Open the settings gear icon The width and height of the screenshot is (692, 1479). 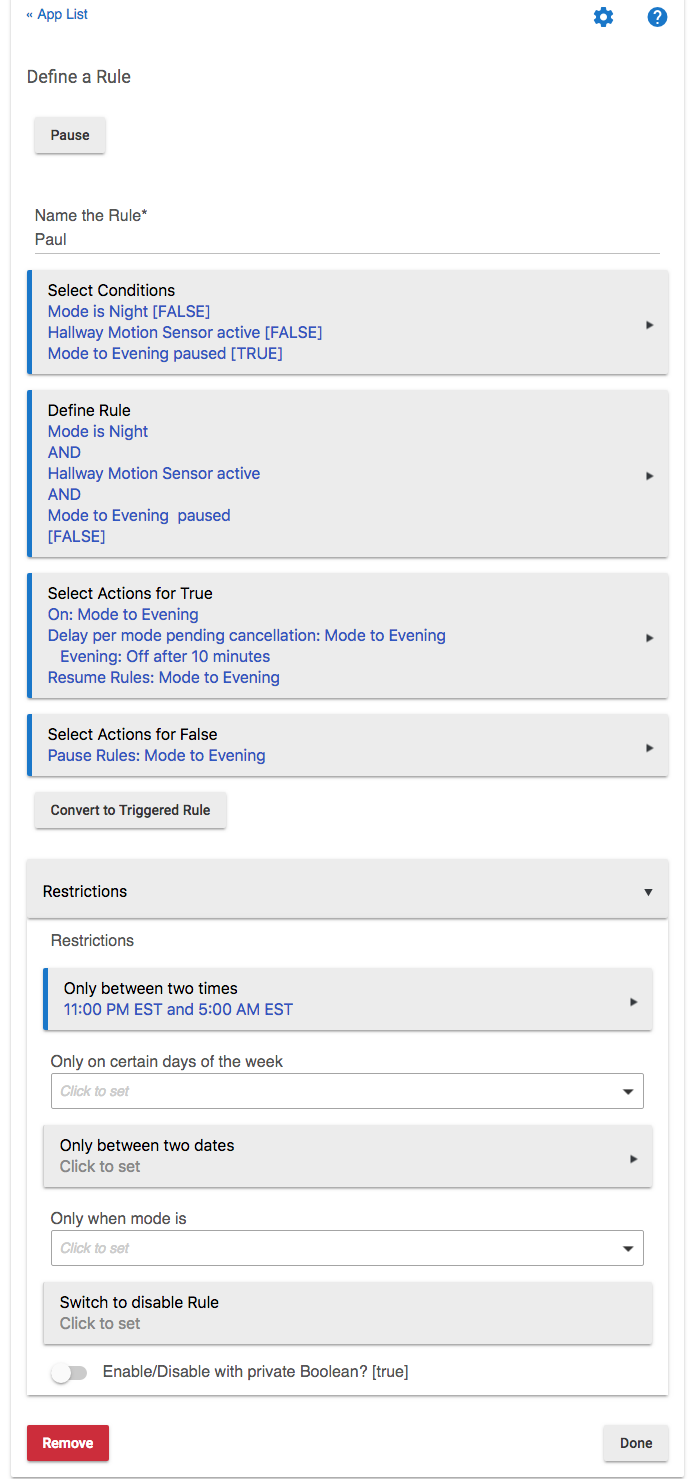(x=603, y=17)
